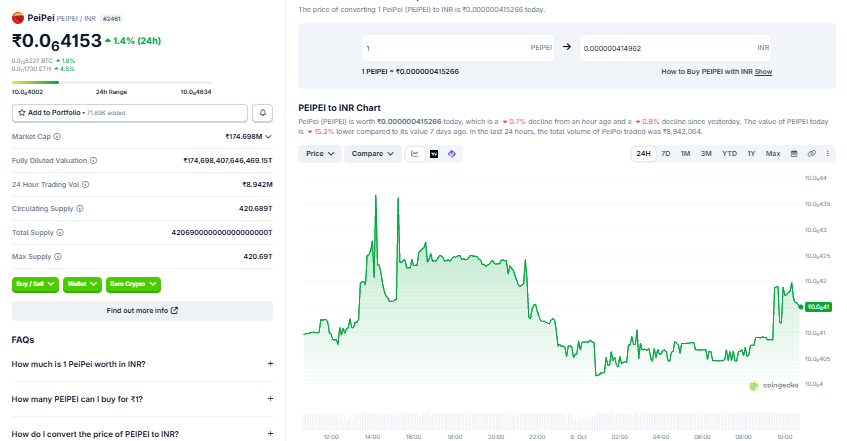Image resolution: width=847 pixels, height=441 pixels.
Task: Click the #2461 rank badge
Action: click(111, 19)
